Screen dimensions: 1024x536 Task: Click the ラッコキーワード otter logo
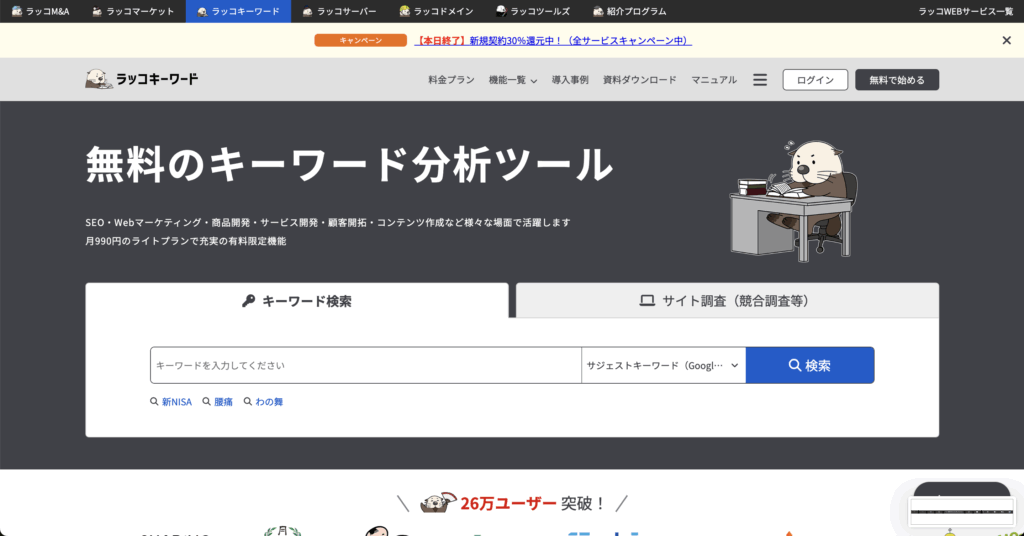142,79
